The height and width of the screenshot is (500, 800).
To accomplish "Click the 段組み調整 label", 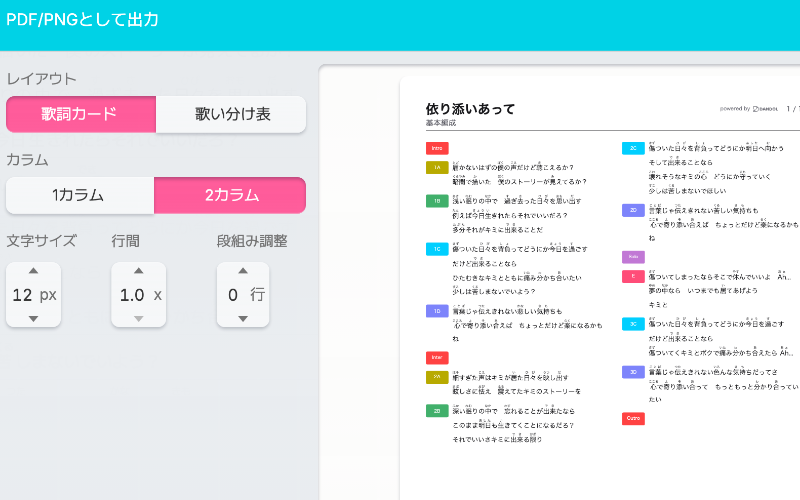I will click(252, 241).
